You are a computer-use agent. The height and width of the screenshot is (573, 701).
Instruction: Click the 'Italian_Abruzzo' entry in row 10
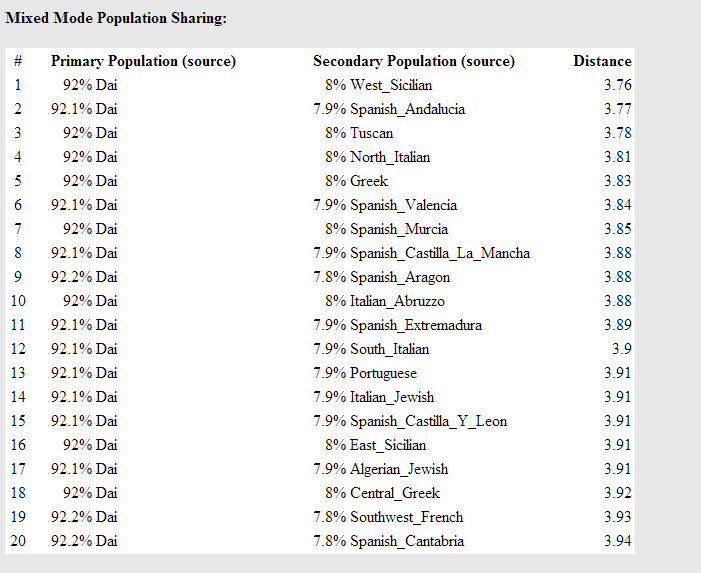[x=397, y=301]
